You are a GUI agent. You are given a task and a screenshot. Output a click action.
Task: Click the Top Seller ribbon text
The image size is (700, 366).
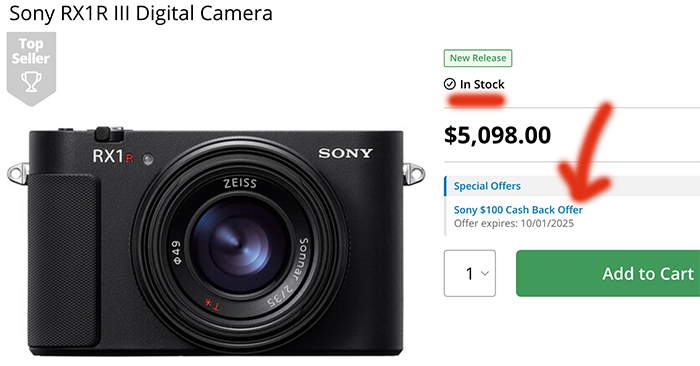[31, 51]
